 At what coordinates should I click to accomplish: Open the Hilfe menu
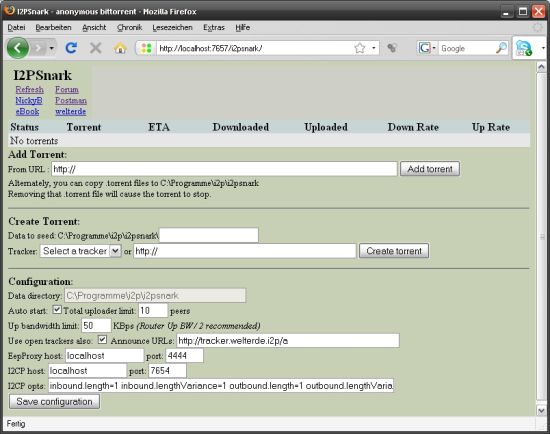(x=243, y=27)
